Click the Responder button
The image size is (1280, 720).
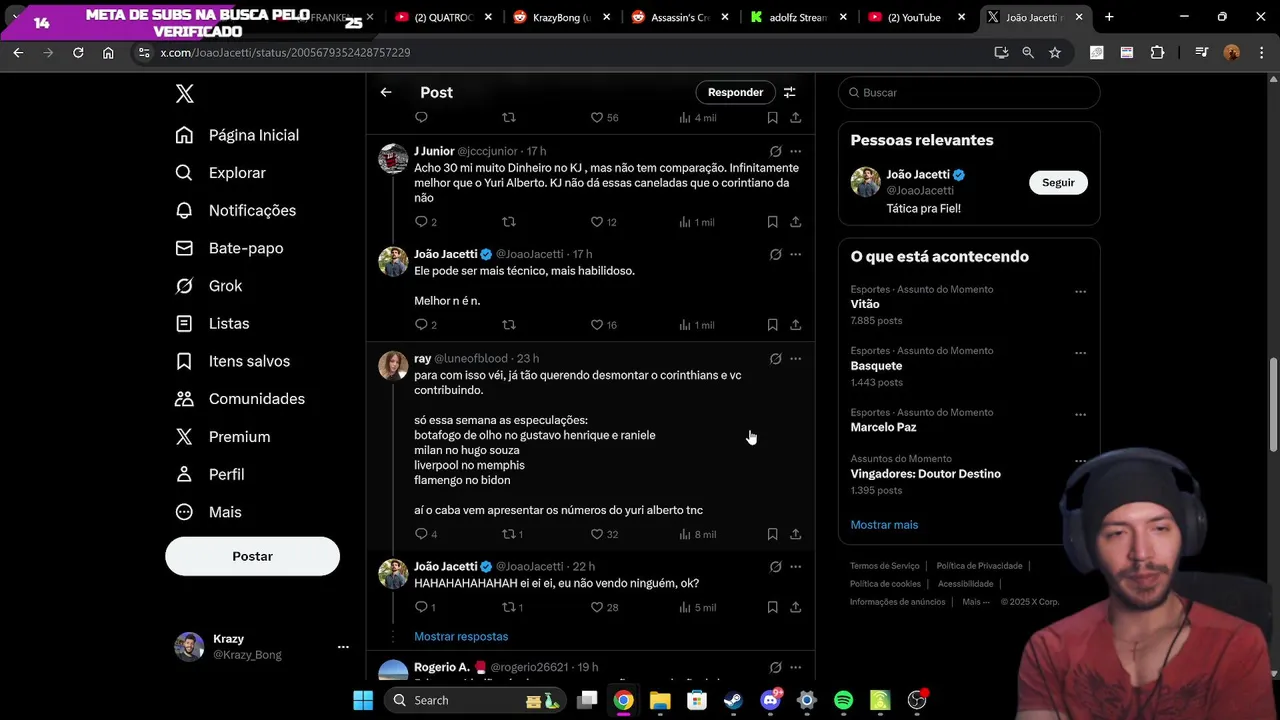735,92
